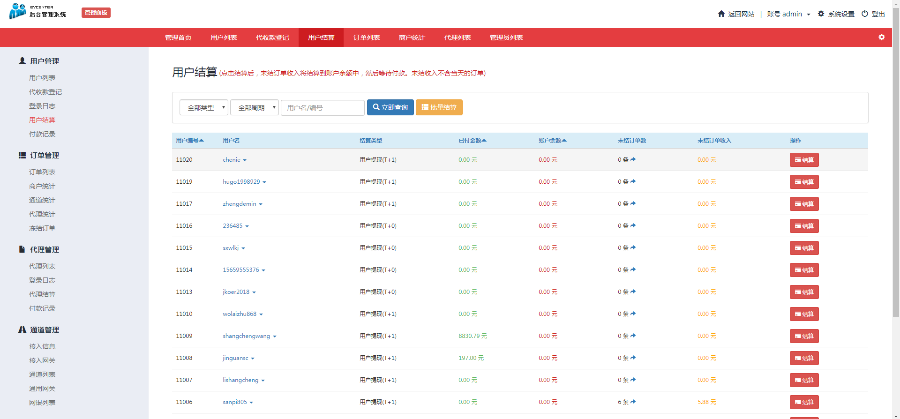
Task: Expand the dropdown for user lishangcheng
Action: (x=263, y=380)
